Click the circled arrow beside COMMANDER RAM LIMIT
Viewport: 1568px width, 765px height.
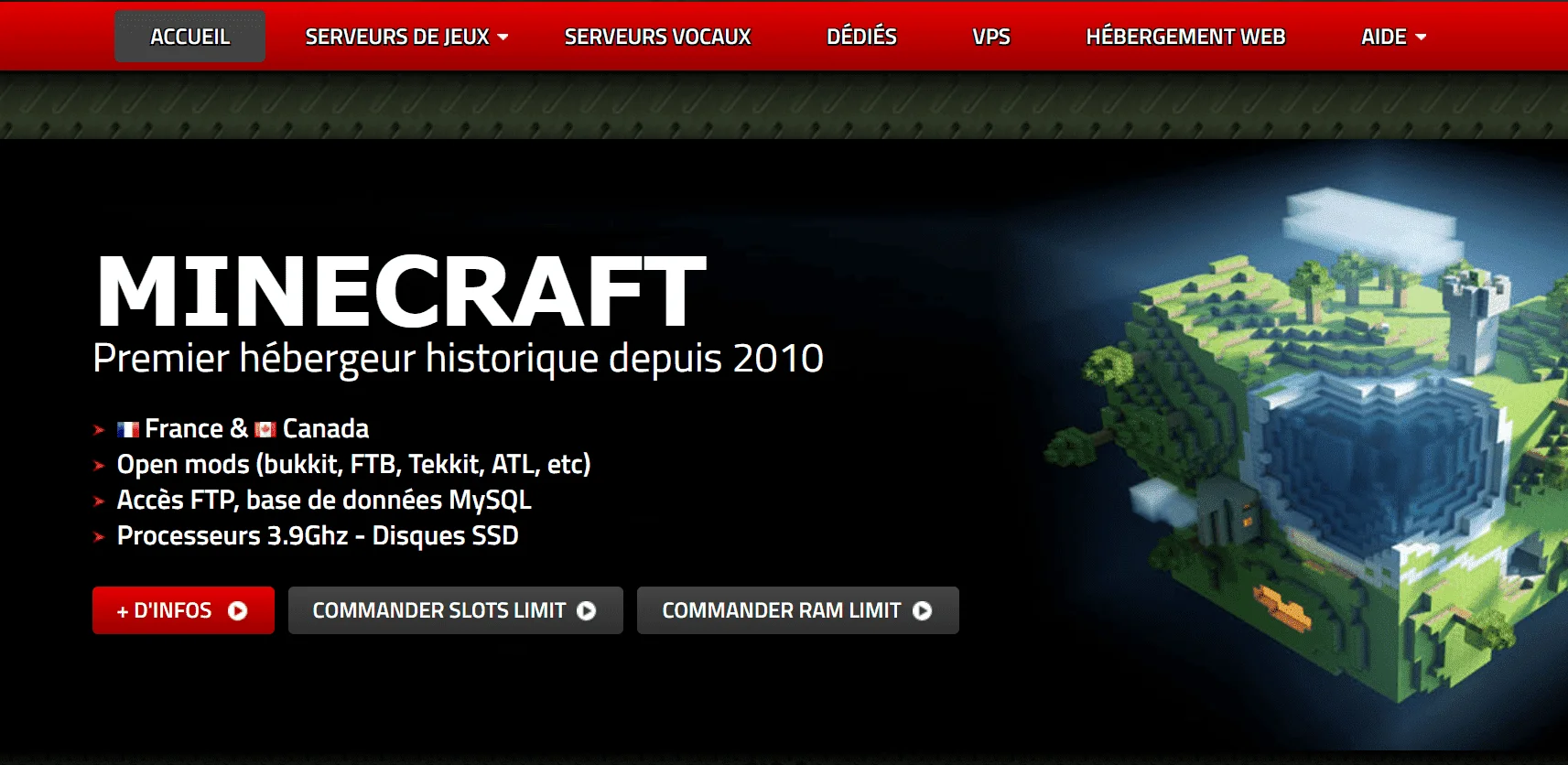(x=923, y=611)
